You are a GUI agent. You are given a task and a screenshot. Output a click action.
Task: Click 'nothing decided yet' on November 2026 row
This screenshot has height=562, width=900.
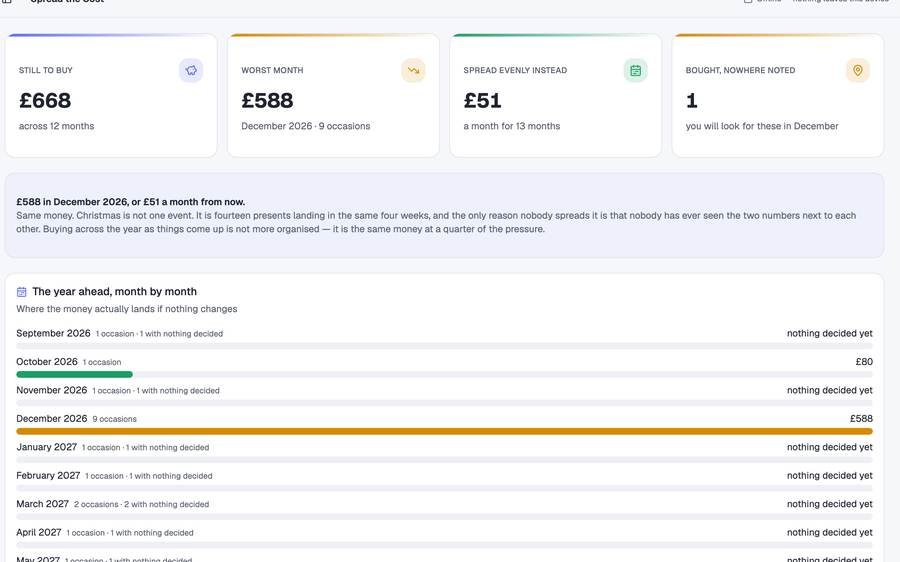click(829, 390)
